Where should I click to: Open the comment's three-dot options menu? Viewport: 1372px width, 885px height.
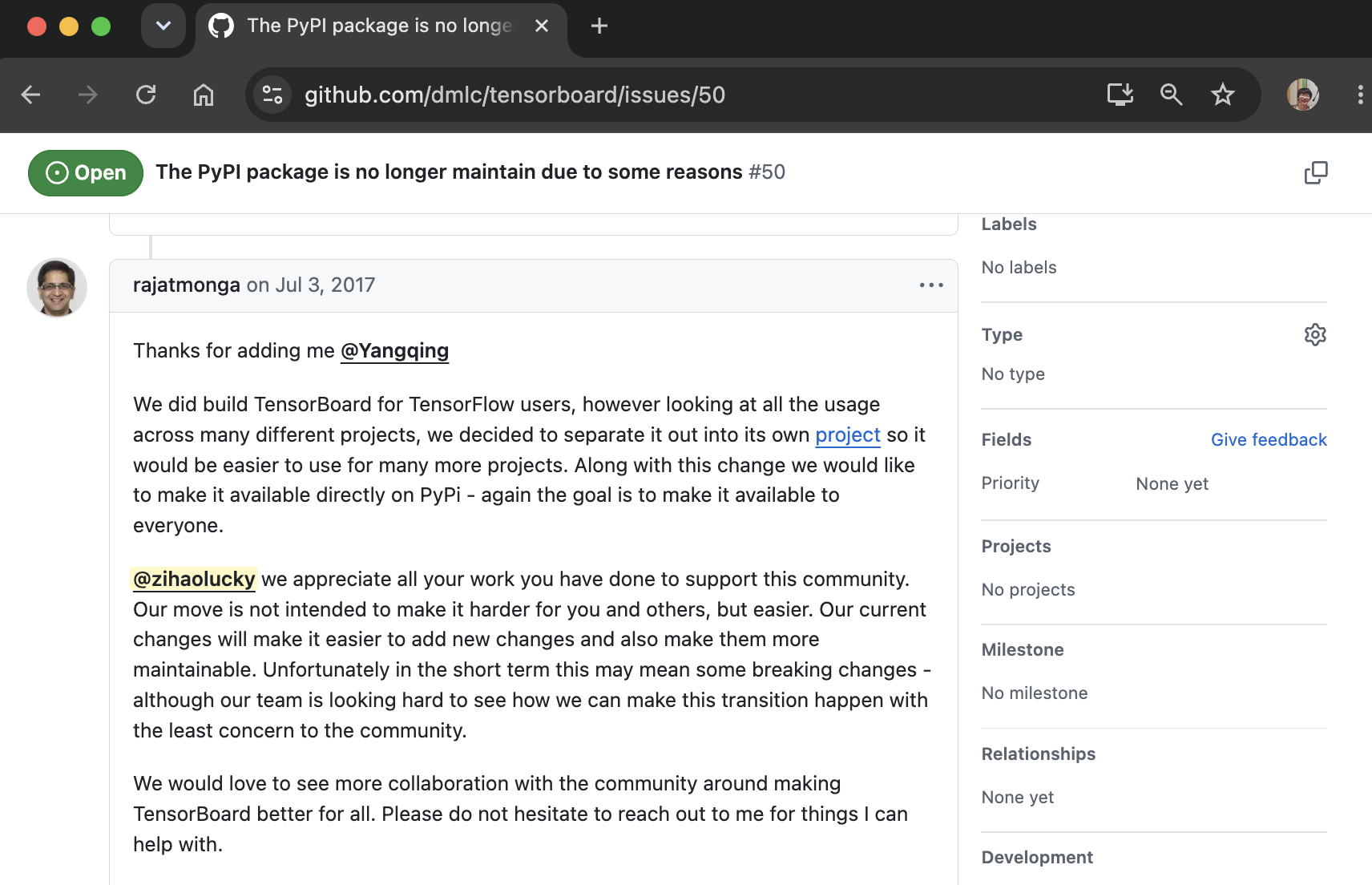pos(931,285)
